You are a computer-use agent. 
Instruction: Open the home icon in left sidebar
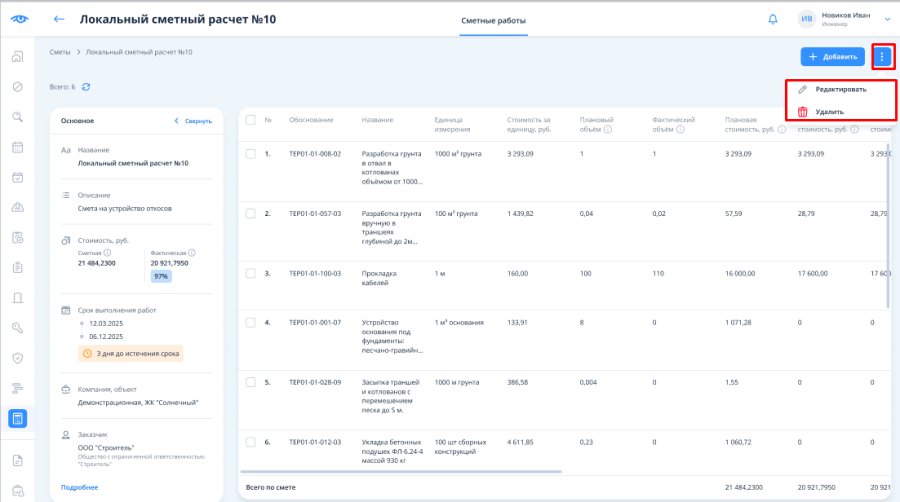click(x=18, y=56)
